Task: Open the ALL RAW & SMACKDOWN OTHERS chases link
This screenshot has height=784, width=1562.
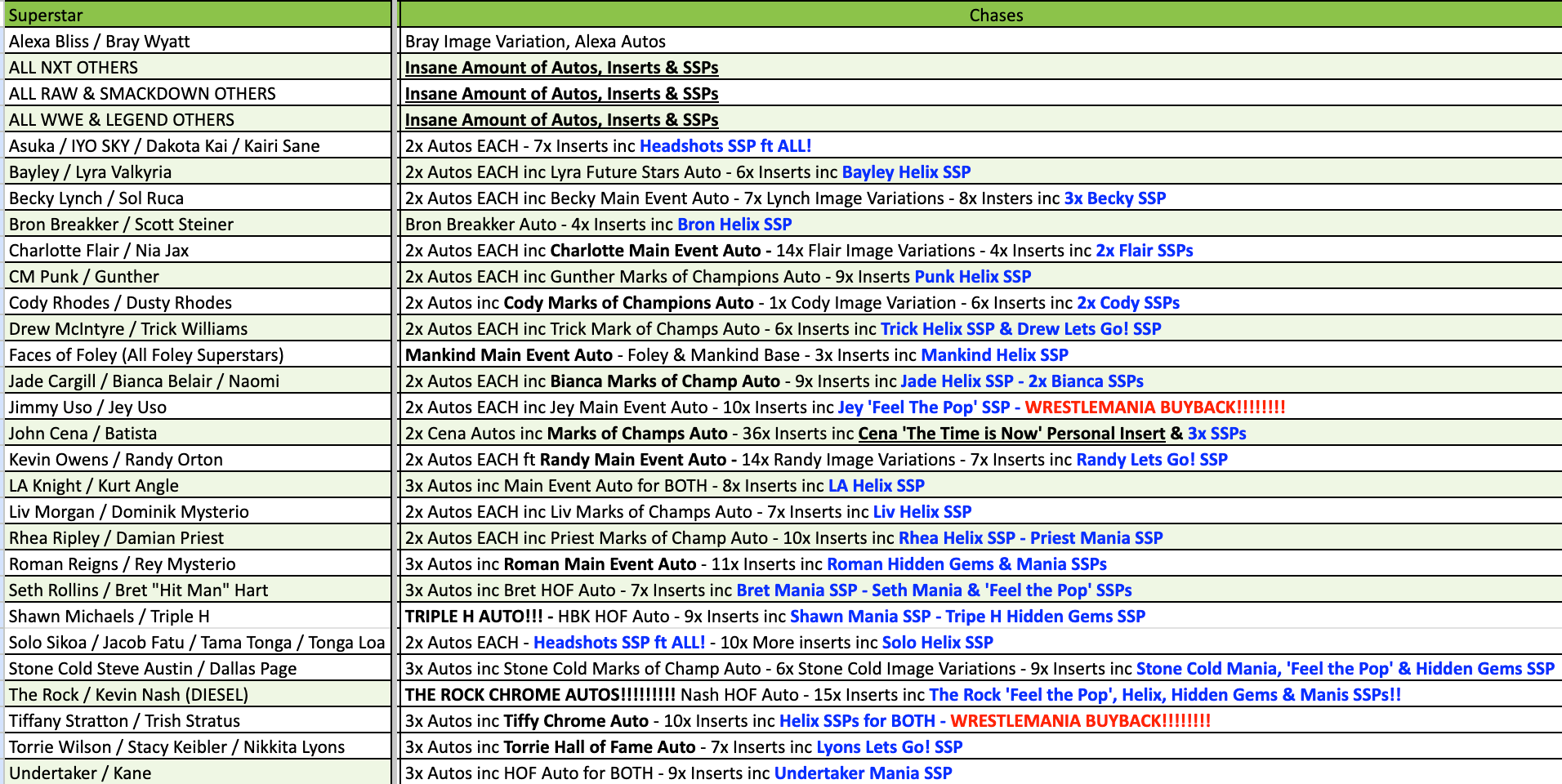Action: [561, 94]
